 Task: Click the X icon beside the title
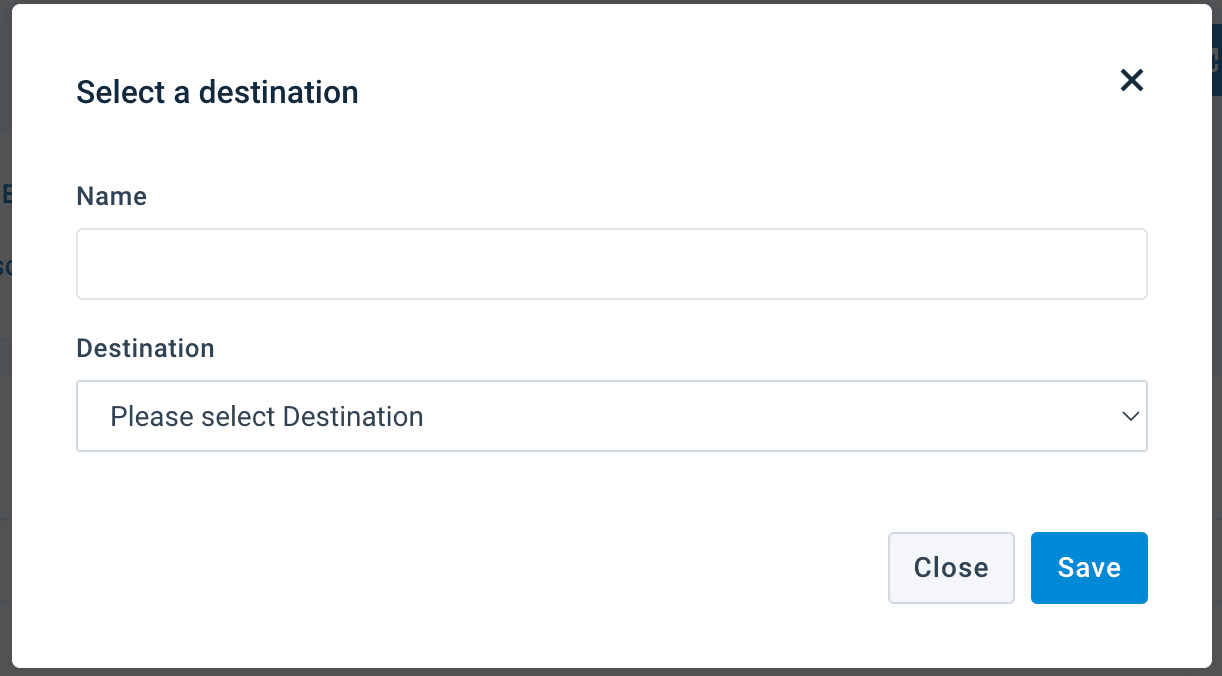pyautogui.click(x=1131, y=80)
